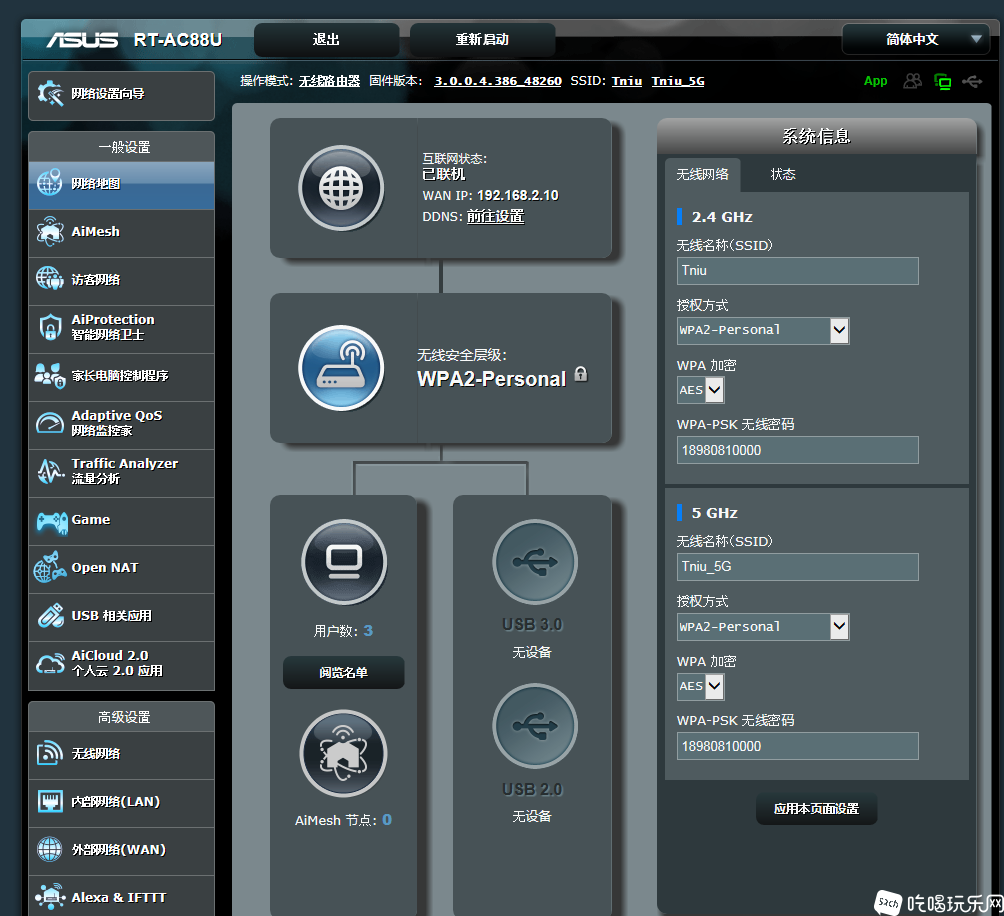Viewport: 1004px width, 916px height.
Task: Click the Tniu_5G SSID link
Action: pos(678,81)
